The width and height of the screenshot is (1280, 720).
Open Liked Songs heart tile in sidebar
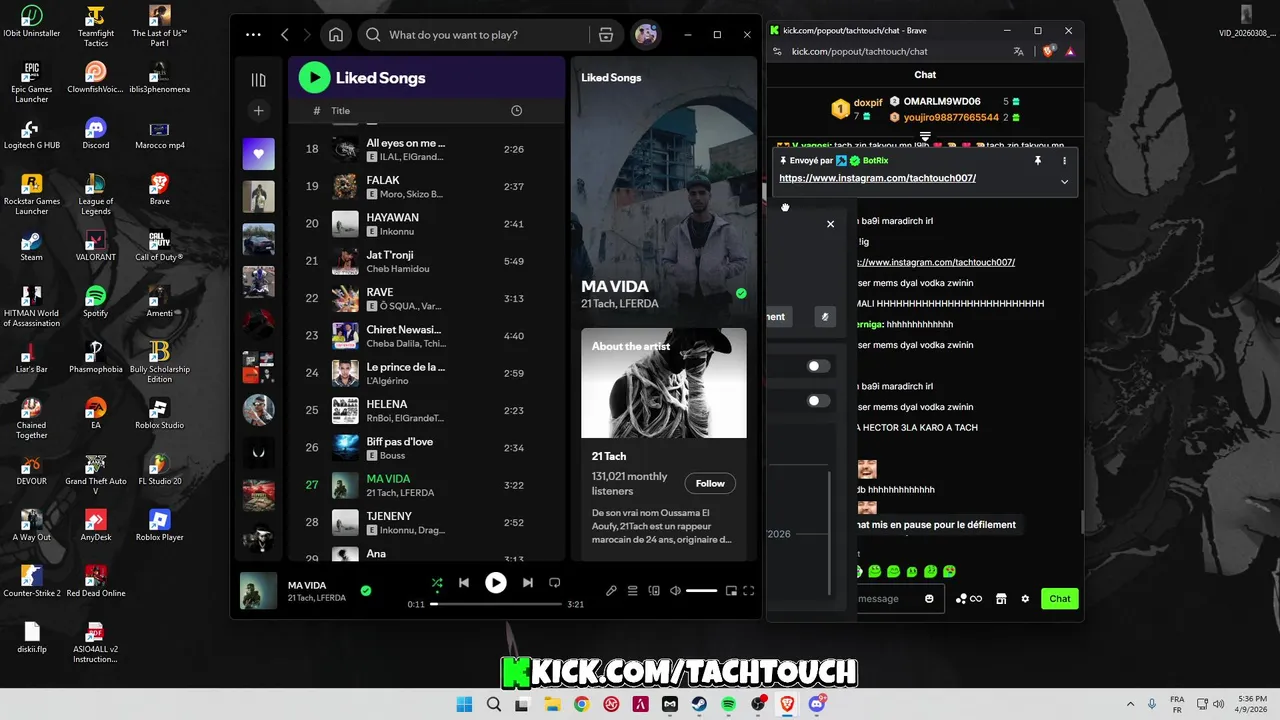[x=258, y=154]
